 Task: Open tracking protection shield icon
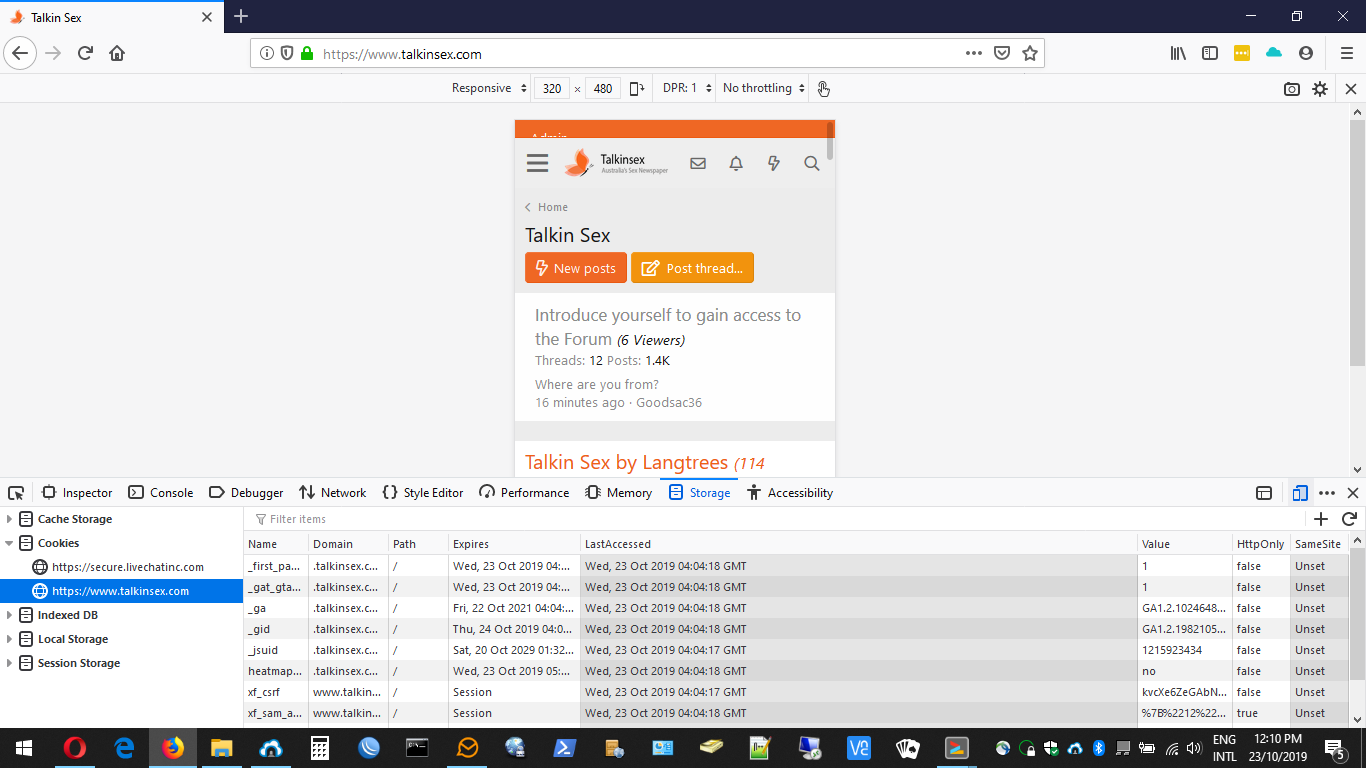click(287, 54)
